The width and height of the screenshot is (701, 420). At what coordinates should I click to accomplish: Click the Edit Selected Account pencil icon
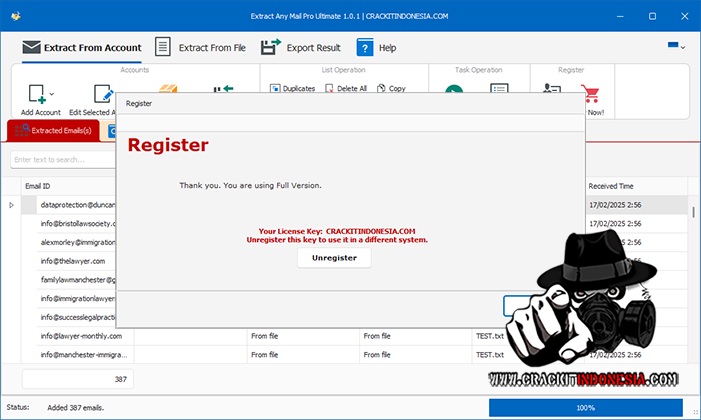pyautogui.click(x=103, y=94)
